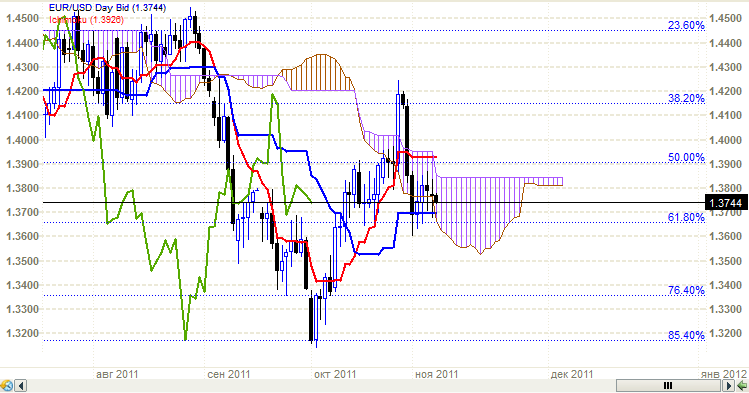Viewport: 749px width, 393px height.
Task: Click the right scroll arrow button
Action: tap(729, 386)
